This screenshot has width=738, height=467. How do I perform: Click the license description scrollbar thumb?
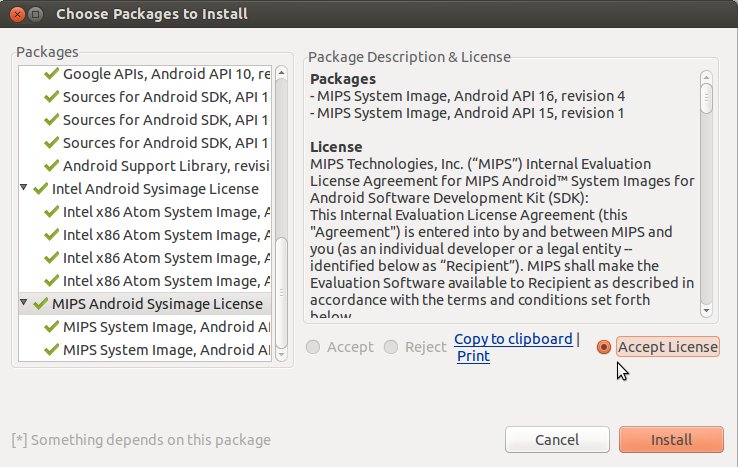[706, 98]
